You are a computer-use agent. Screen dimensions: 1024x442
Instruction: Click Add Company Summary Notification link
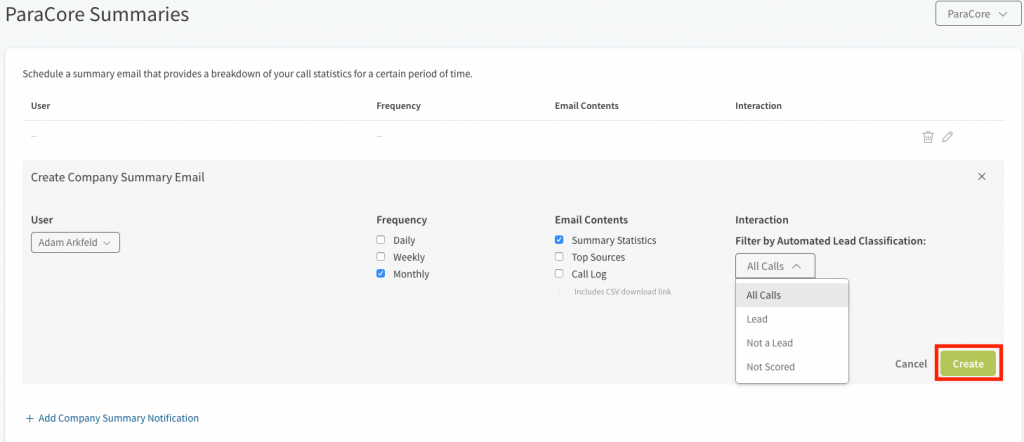click(118, 418)
